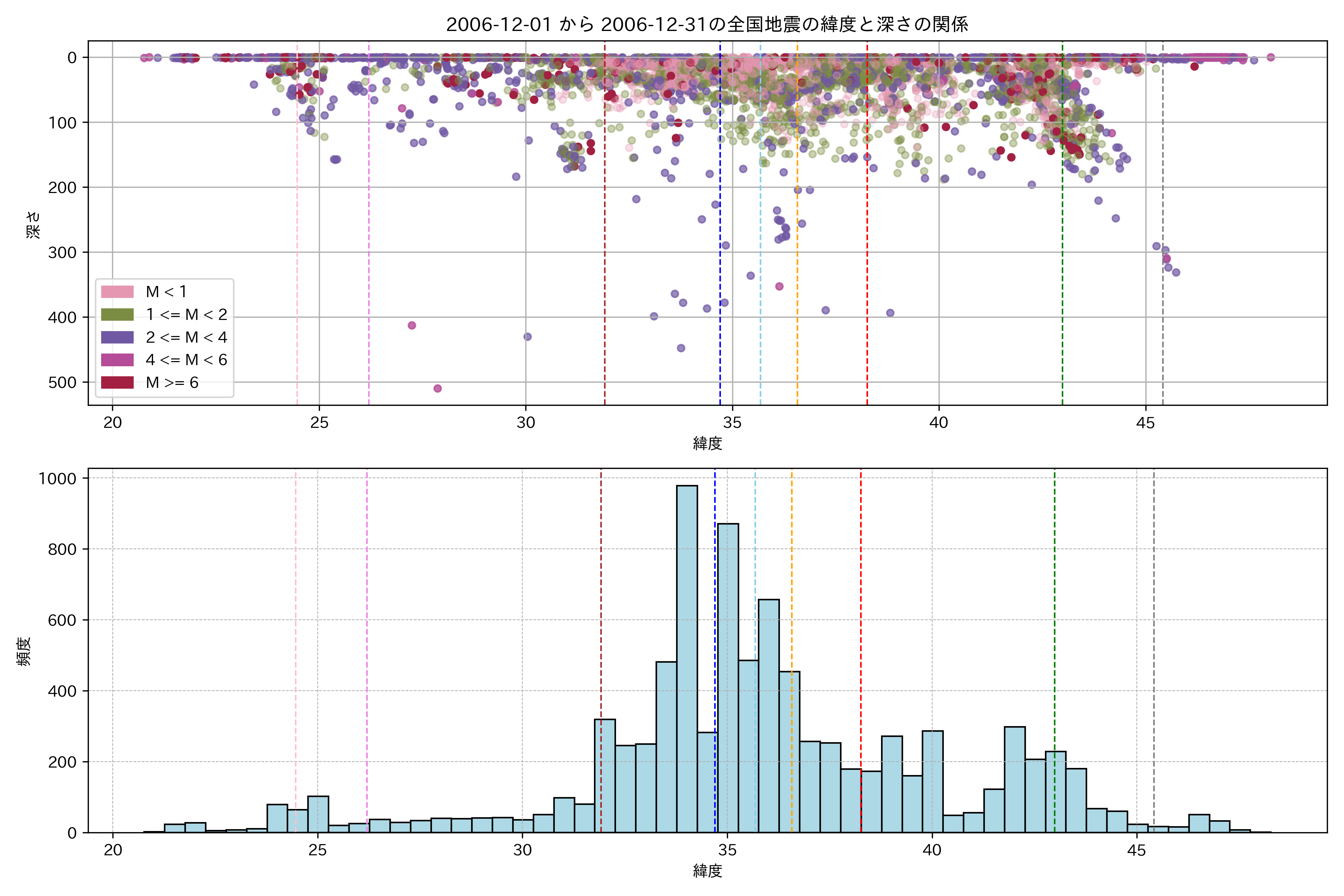Click the small histogram bar near latitude 25
The width and height of the screenshot is (1344, 896).
coord(318,814)
